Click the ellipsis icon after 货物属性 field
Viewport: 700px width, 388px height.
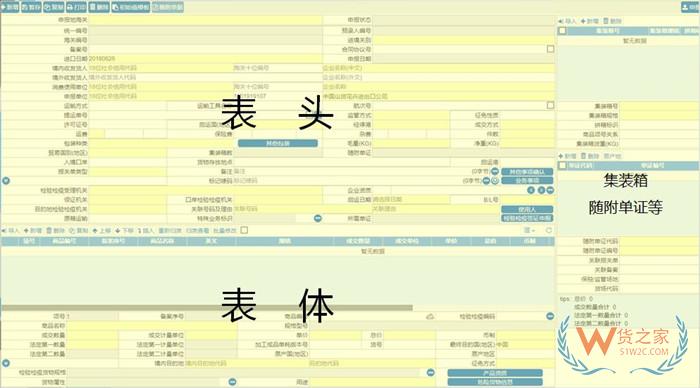(232, 382)
